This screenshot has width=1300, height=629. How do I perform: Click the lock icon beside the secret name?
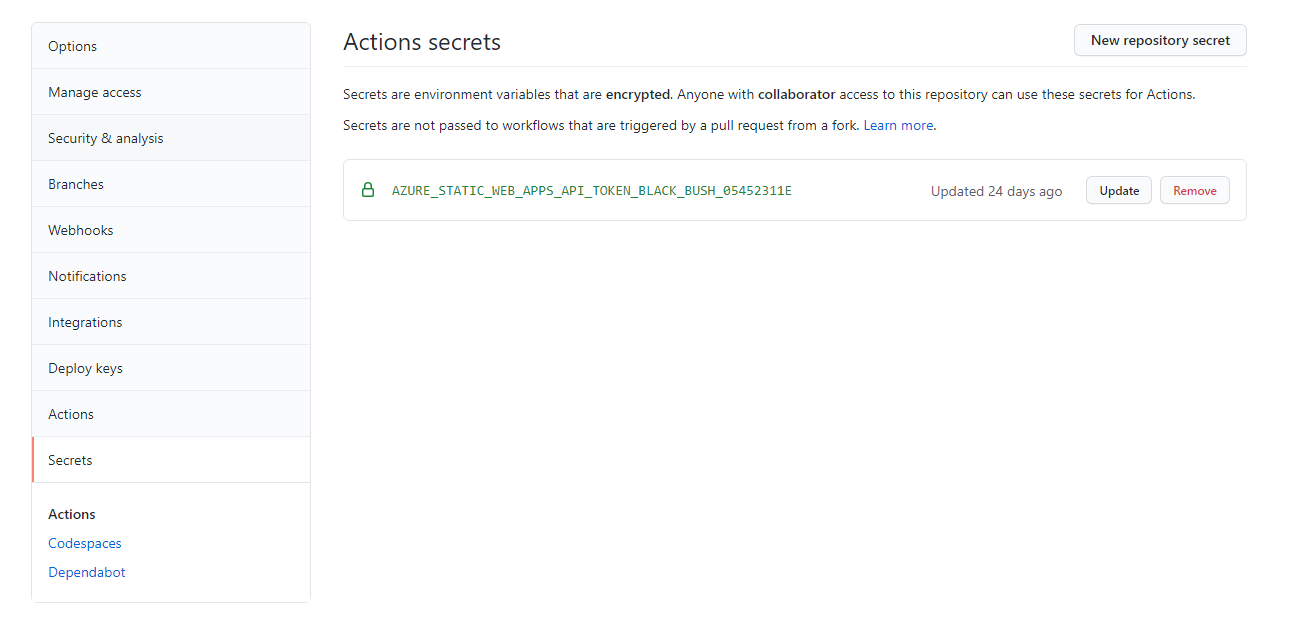click(x=368, y=190)
